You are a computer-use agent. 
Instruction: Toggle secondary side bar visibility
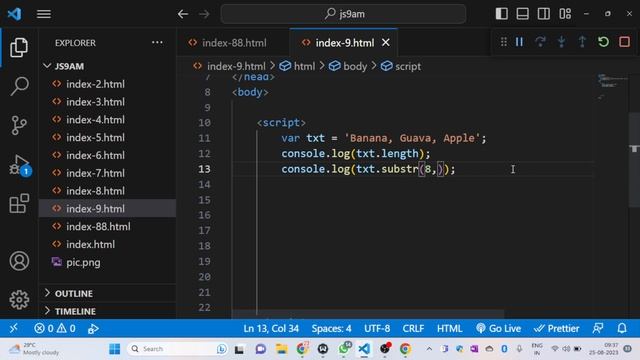coord(544,14)
